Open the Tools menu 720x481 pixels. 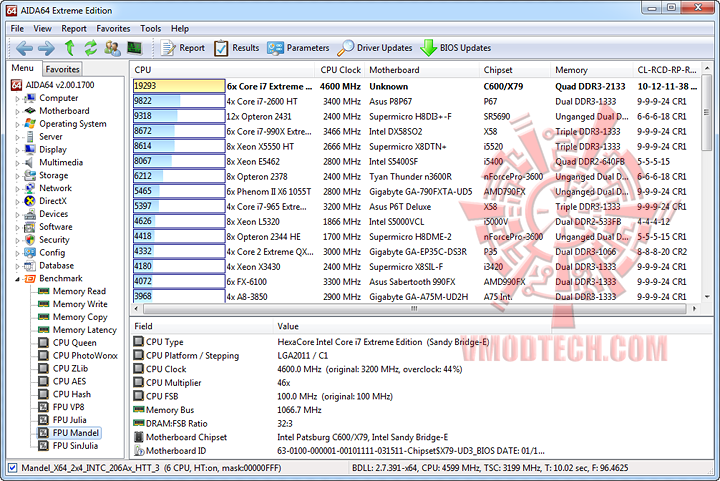coord(151,28)
